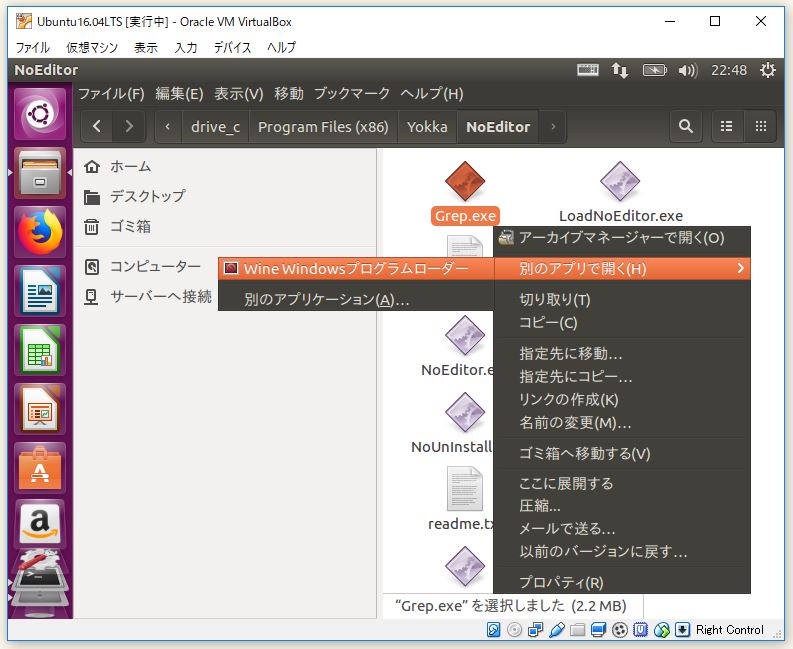
Task: Choose リンクの作成(K) menu entry
Action: tap(622, 400)
